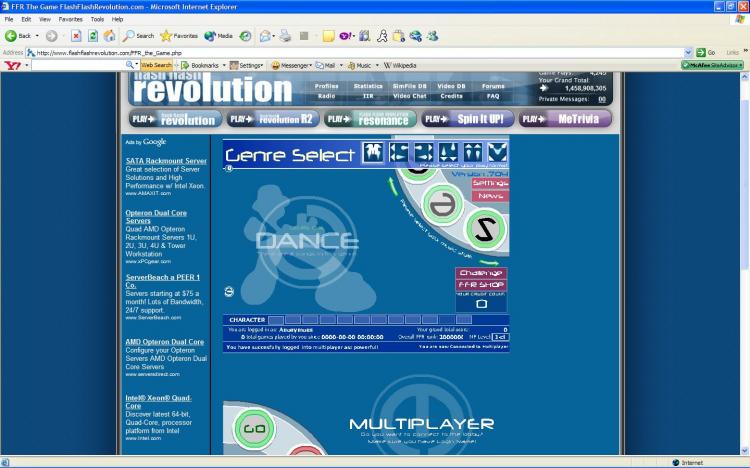750x468 pixels.
Task: Open the View menu
Action: [x=44, y=19]
